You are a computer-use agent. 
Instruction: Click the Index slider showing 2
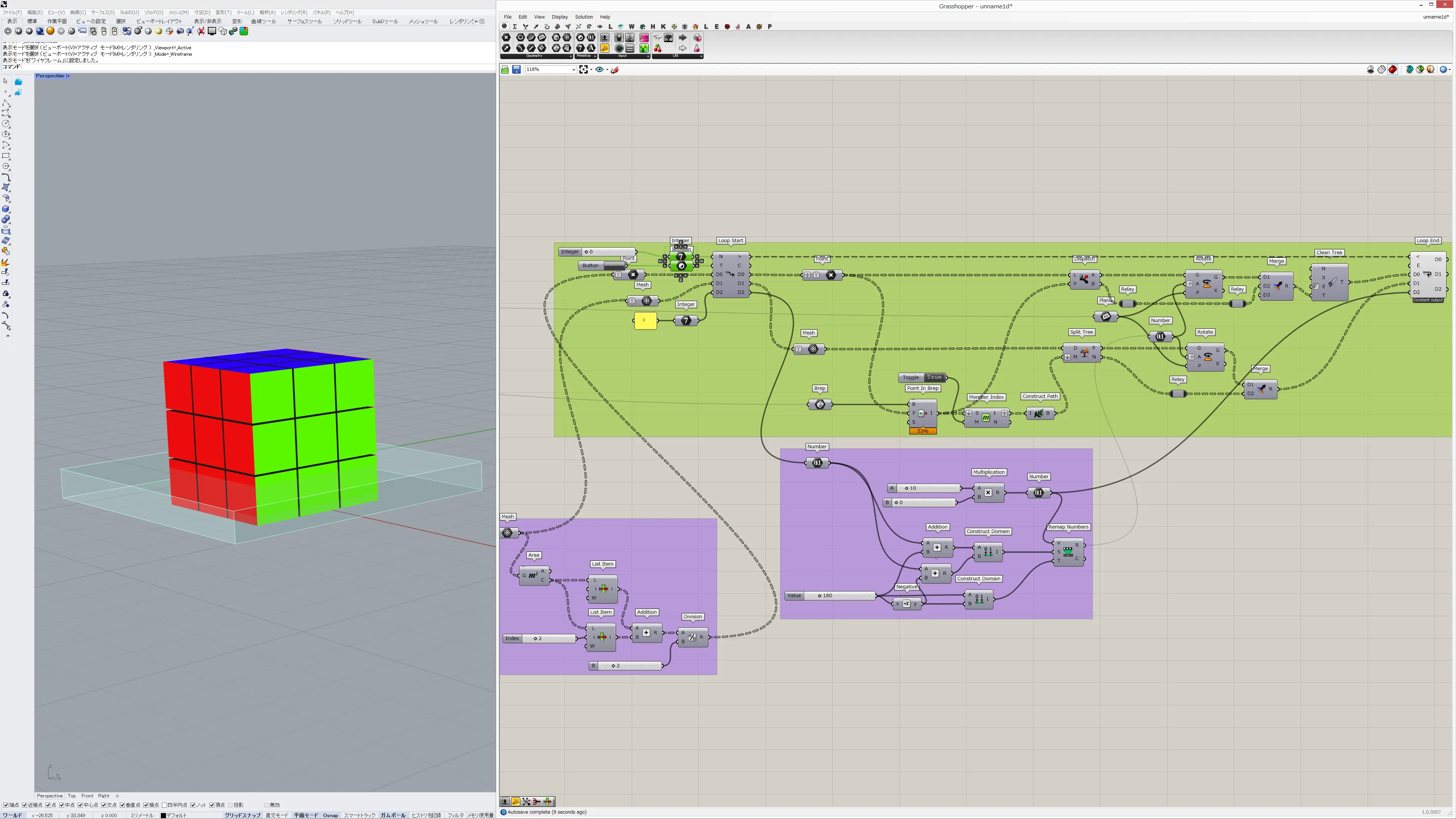tap(539, 639)
